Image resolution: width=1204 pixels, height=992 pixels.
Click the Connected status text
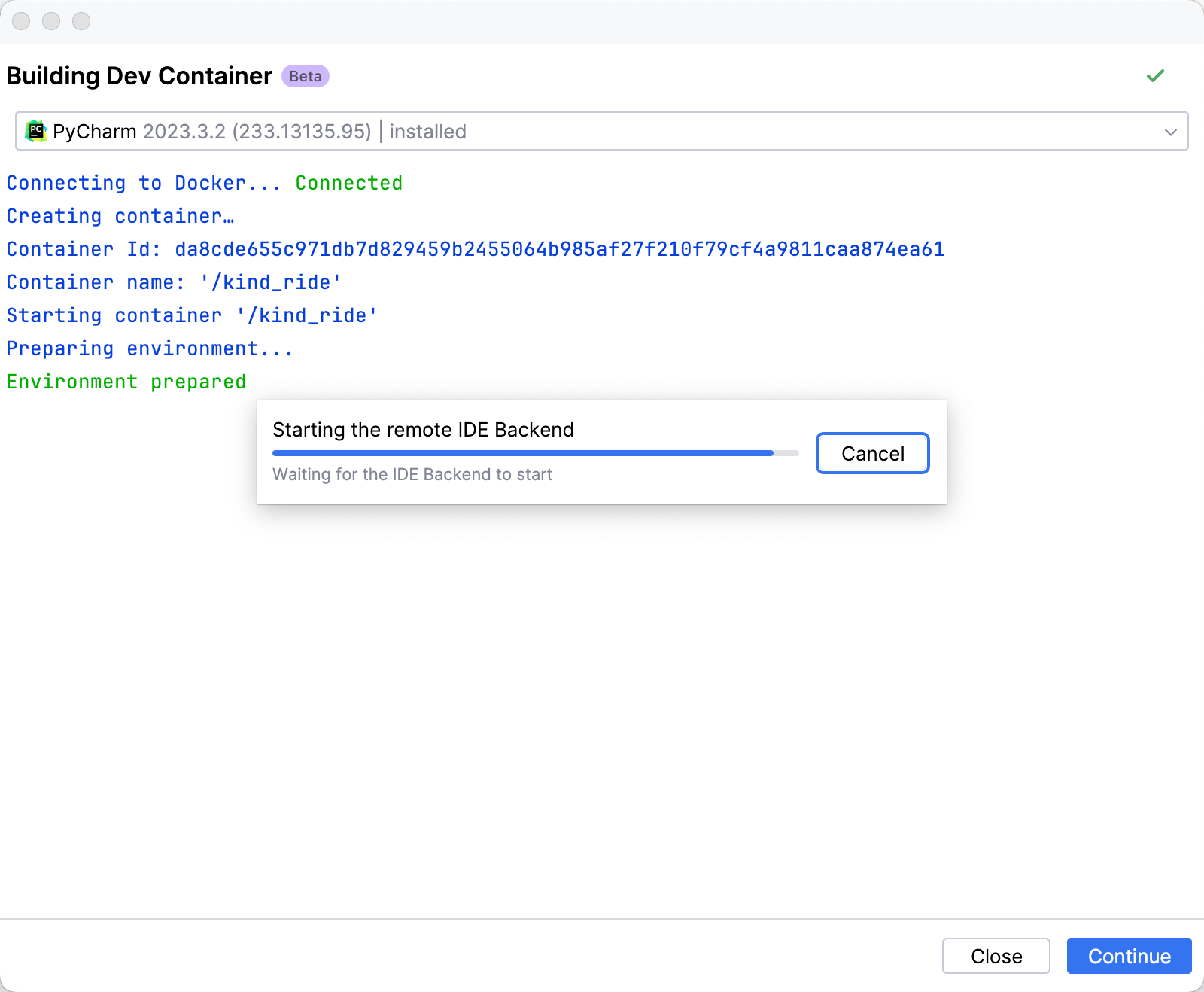pos(348,182)
